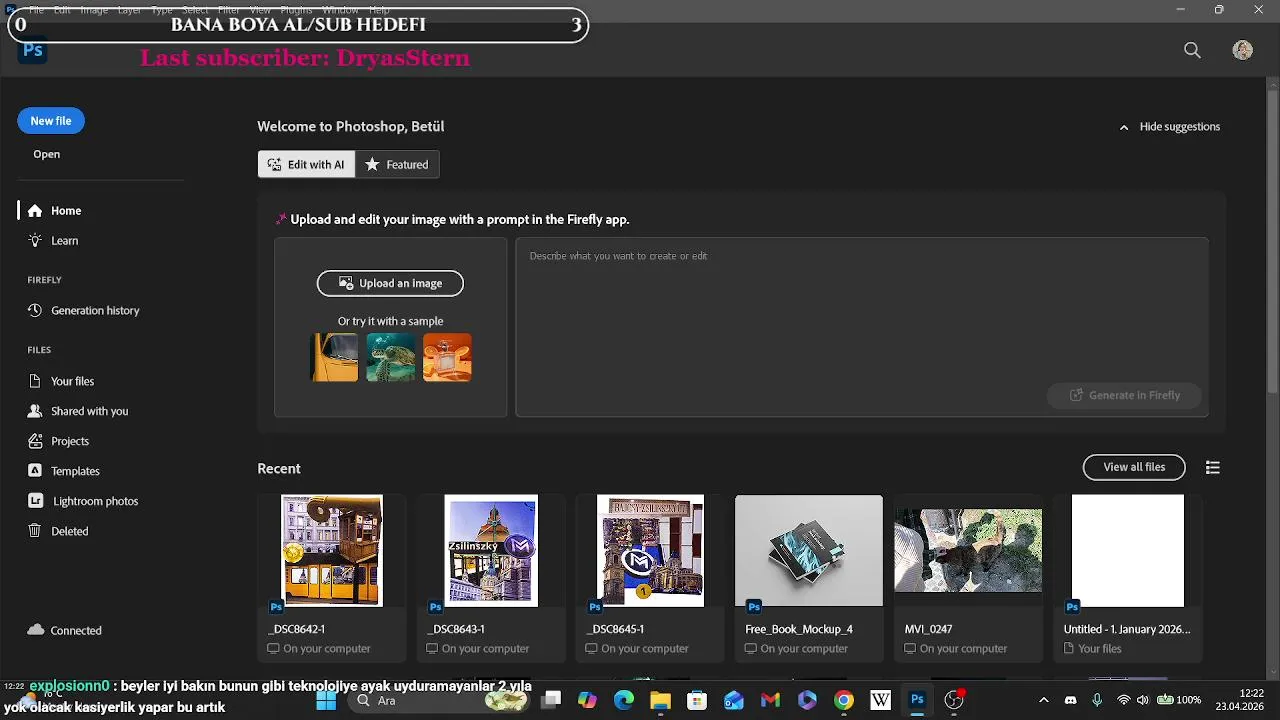1280x720 pixels.
Task: Open the File menu
Action: click(36, 10)
